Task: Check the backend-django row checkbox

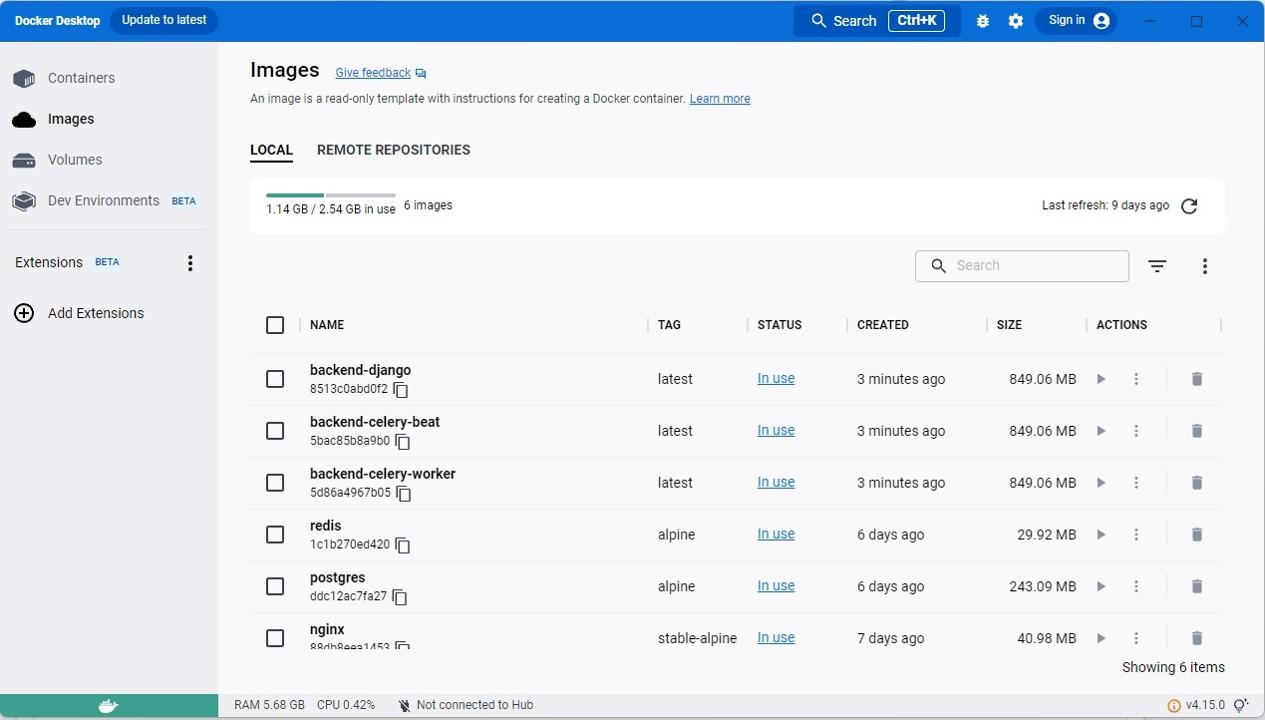Action: [275, 379]
